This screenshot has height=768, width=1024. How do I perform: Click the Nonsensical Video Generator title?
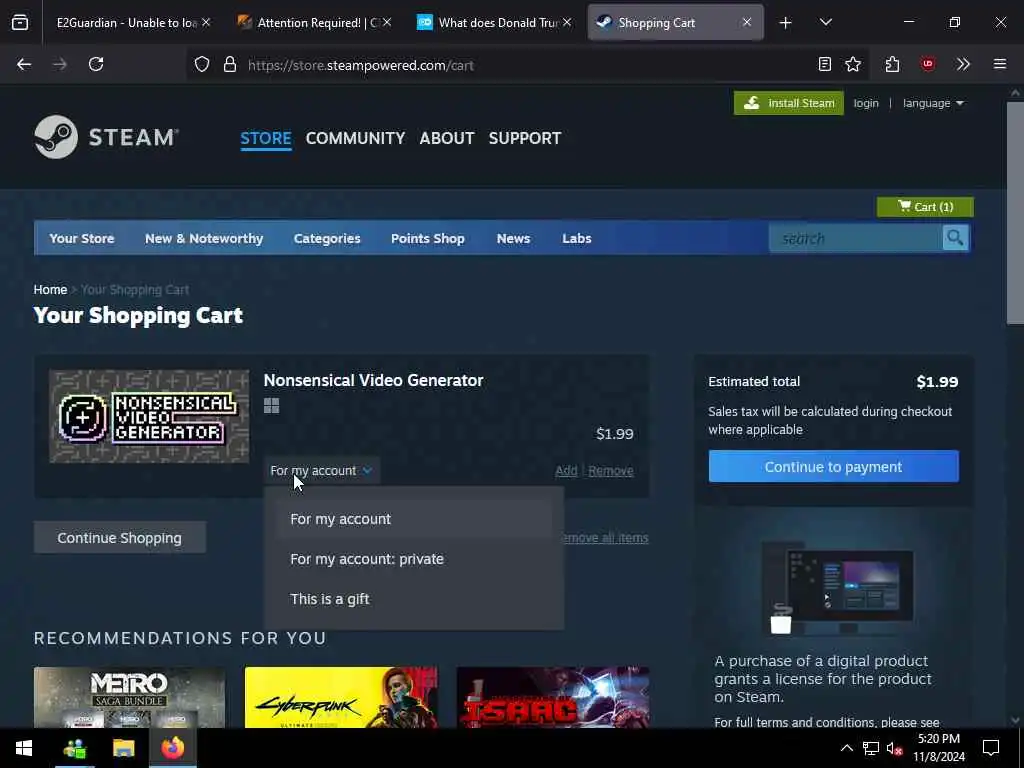pos(374,380)
